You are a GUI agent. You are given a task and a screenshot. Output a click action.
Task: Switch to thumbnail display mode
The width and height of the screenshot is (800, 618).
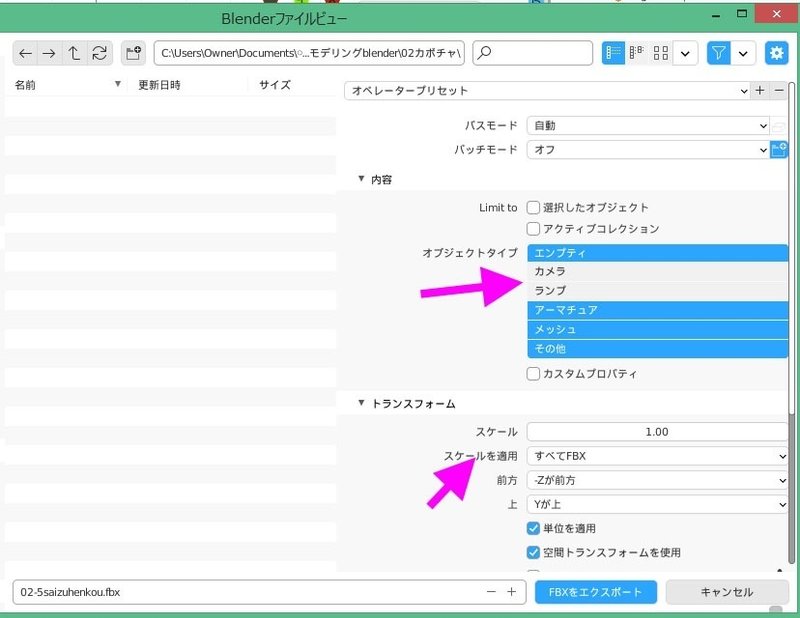661,53
